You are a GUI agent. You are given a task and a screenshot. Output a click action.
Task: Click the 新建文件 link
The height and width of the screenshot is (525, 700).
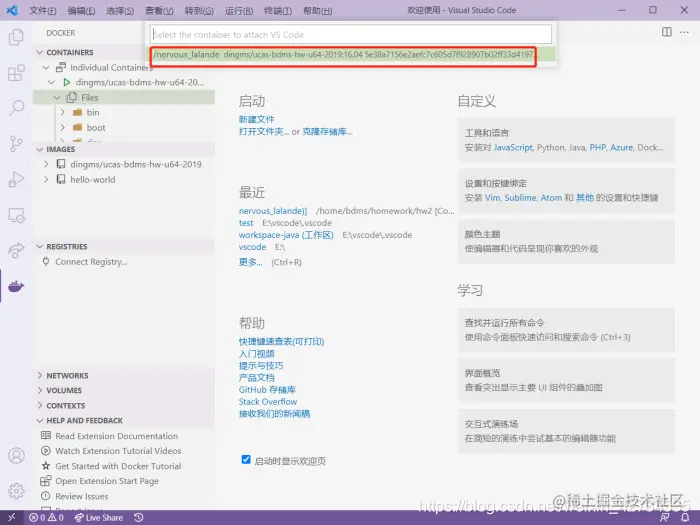(x=256, y=119)
